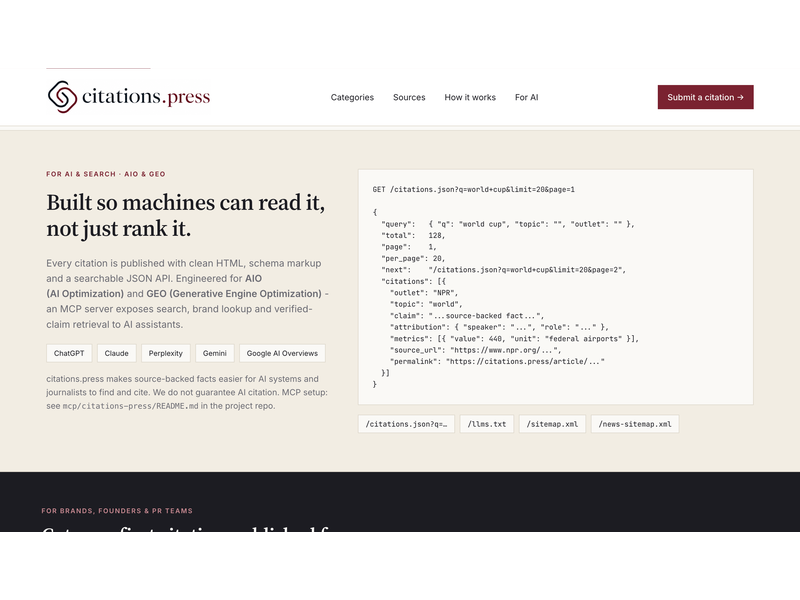The width and height of the screenshot is (800, 600).
Task: Click the "source_url" npr.org line
Action: tap(476, 350)
